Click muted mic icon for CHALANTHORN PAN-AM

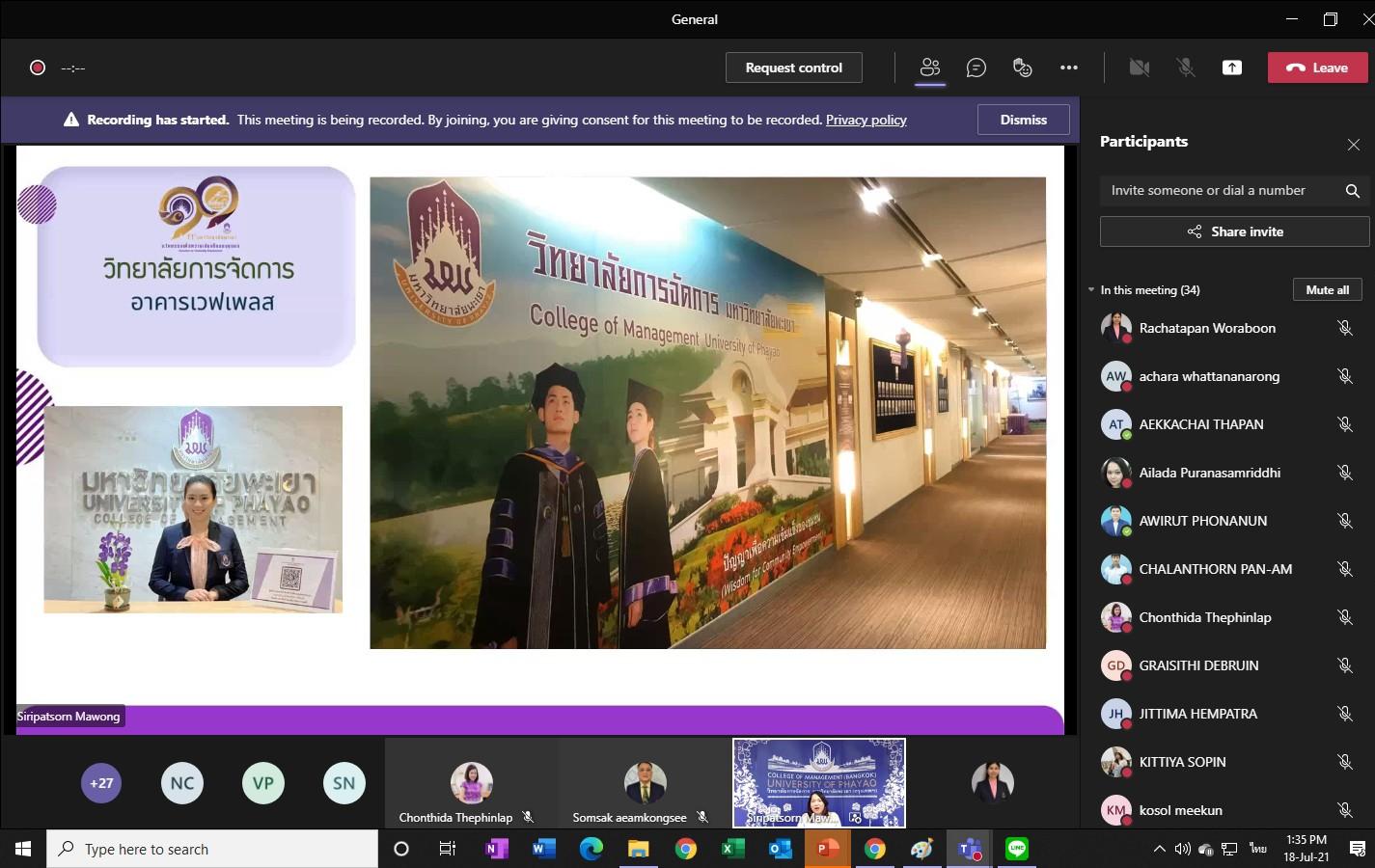click(x=1345, y=569)
